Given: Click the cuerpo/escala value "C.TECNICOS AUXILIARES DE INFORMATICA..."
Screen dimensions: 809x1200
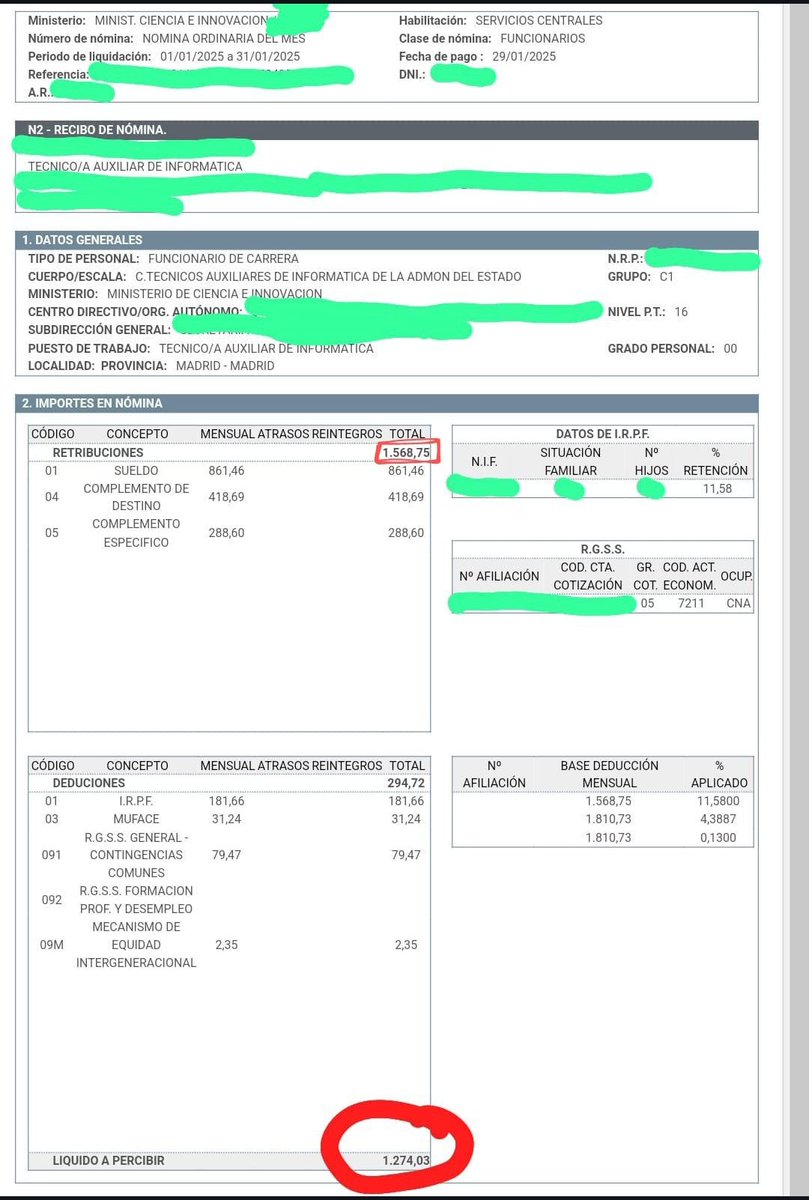Looking at the screenshot, I should pos(328,277).
